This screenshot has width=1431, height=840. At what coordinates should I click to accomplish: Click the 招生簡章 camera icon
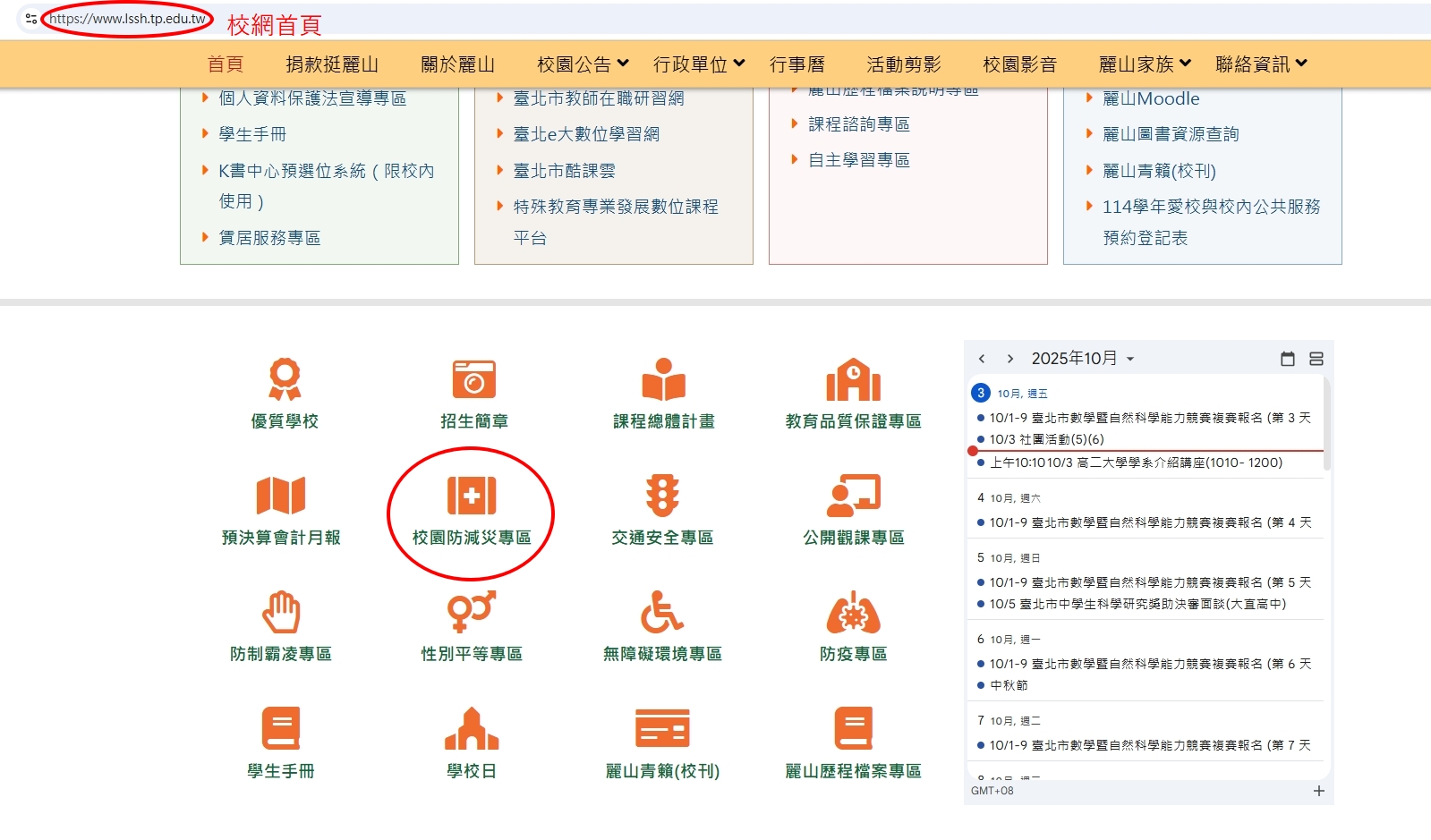tap(473, 379)
